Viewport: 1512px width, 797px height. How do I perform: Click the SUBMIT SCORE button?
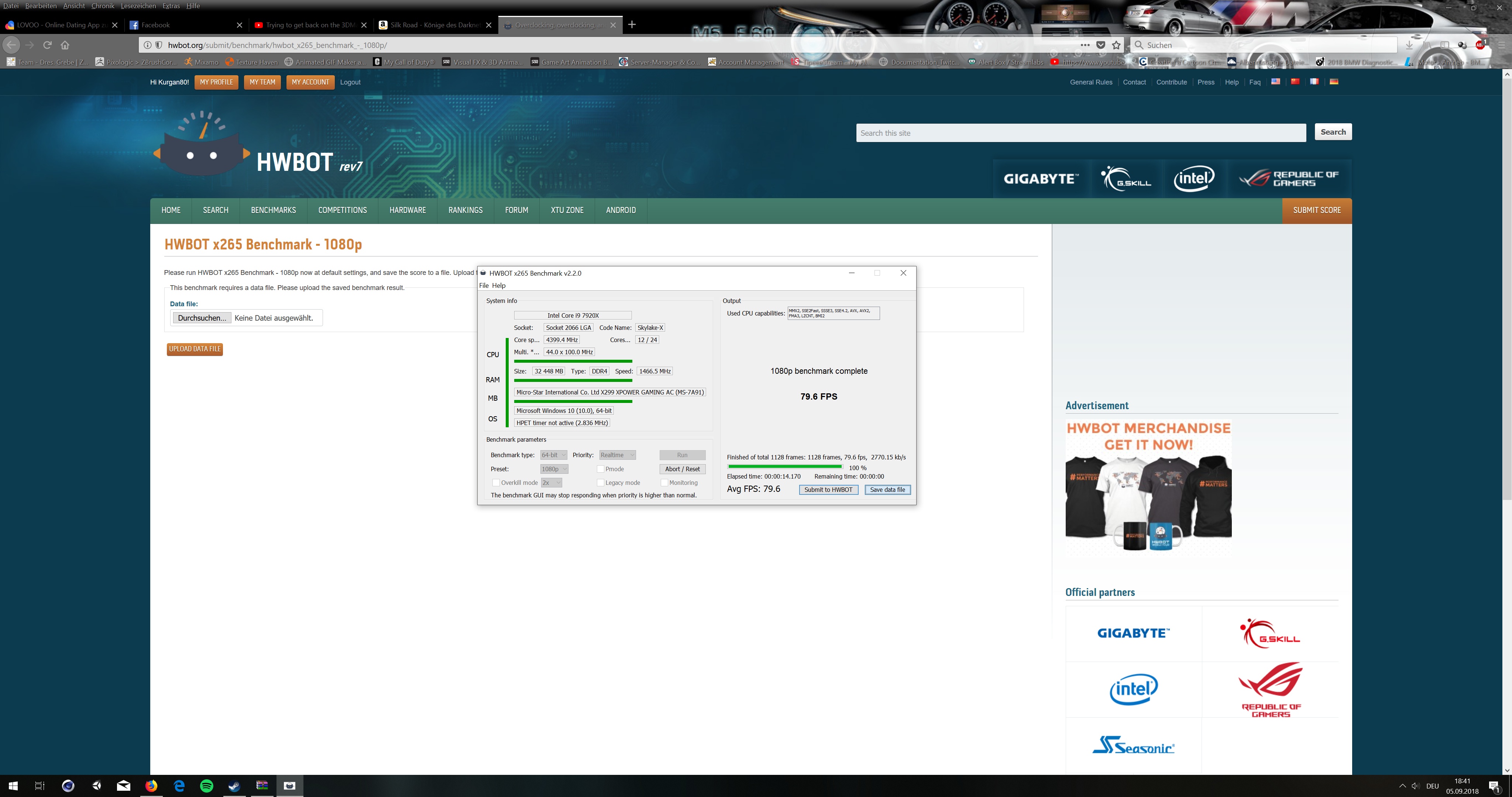(1317, 210)
